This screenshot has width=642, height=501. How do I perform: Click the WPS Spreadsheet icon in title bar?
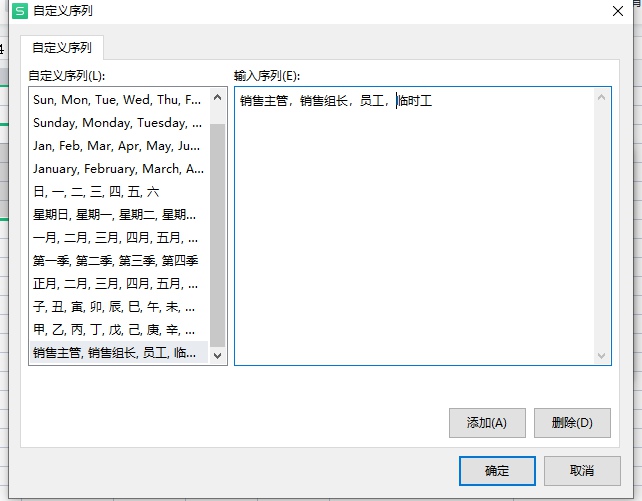[x=20, y=11]
